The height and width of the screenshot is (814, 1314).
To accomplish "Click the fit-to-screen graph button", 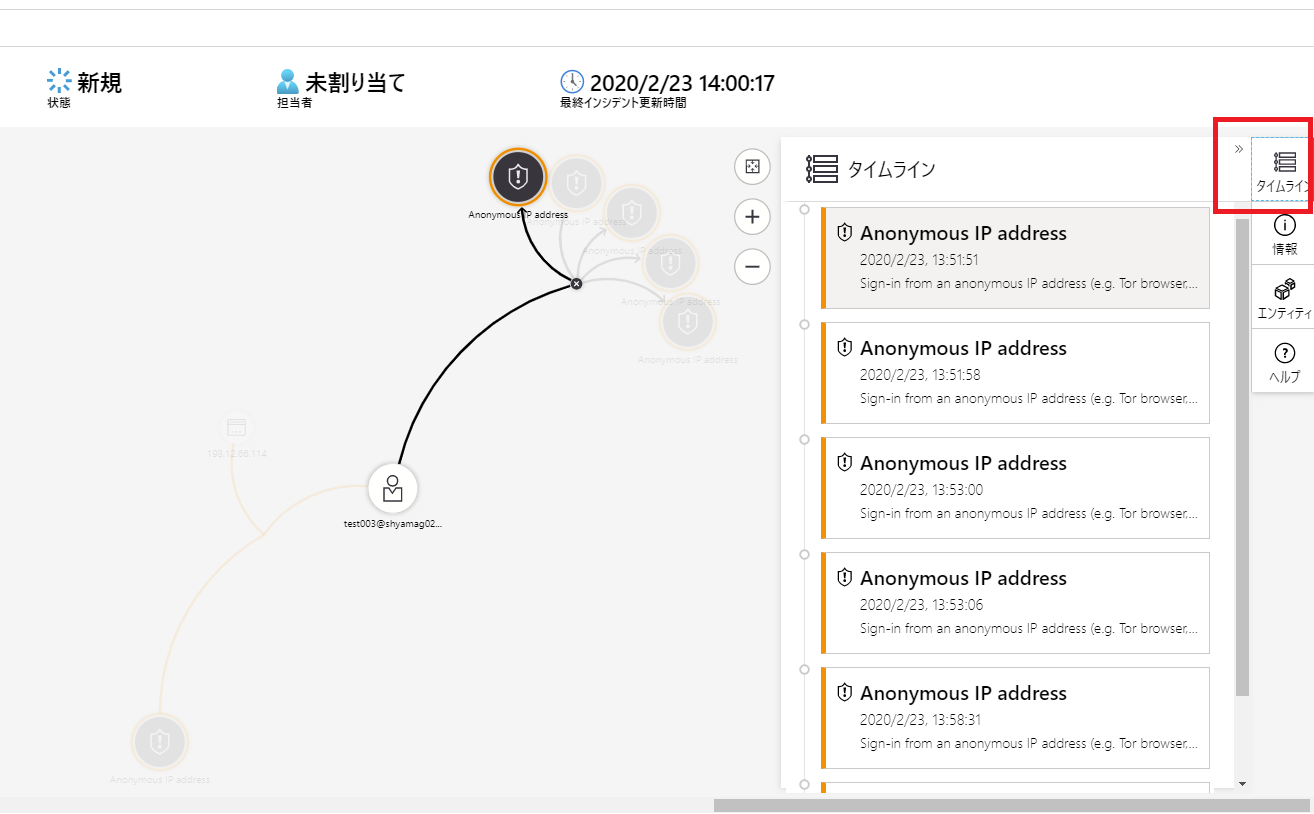I will [x=752, y=167].
